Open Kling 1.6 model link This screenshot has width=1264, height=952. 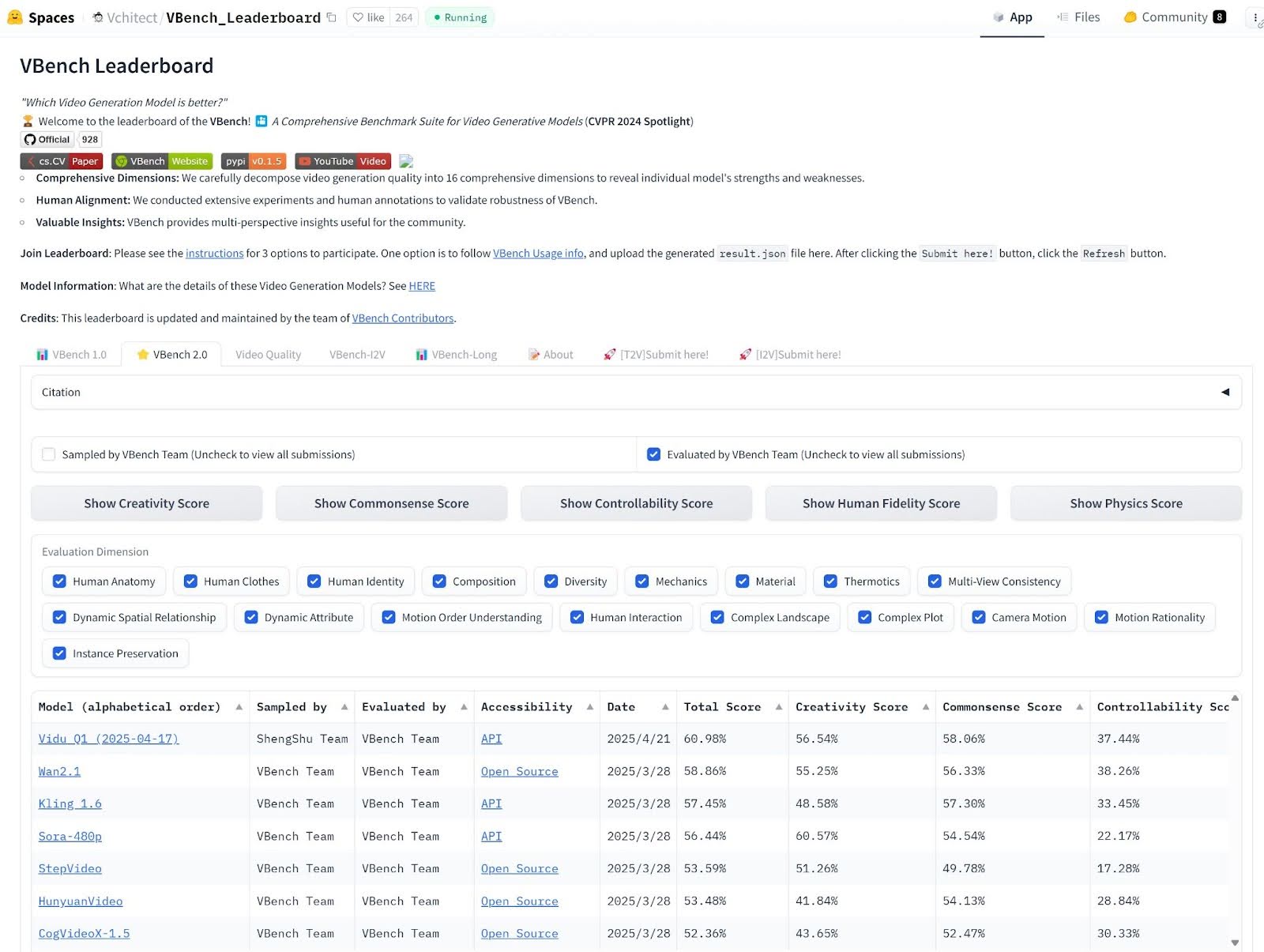click(70, 803)
